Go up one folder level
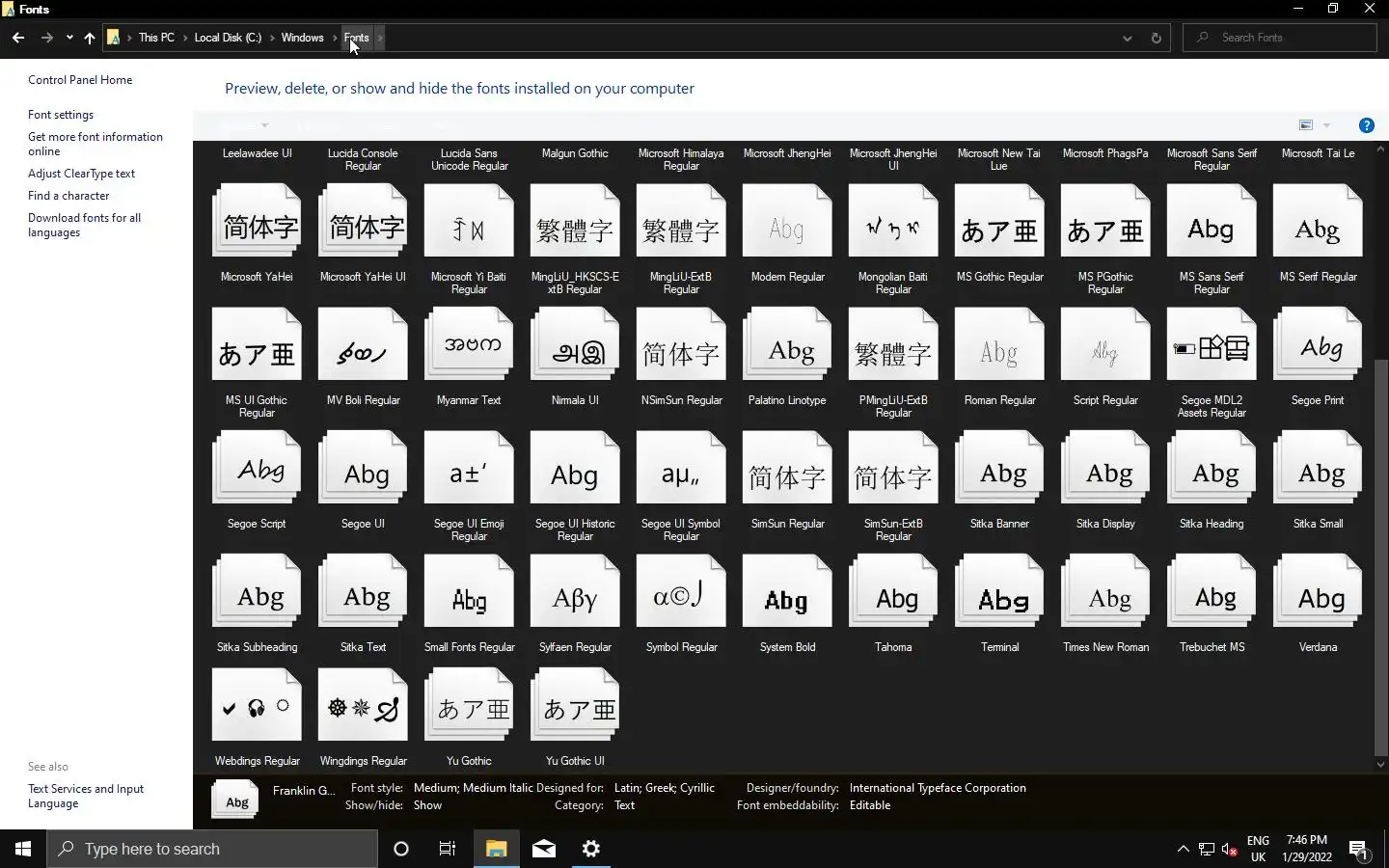The width and height of the screenshot is (1389, 868). 90,38
